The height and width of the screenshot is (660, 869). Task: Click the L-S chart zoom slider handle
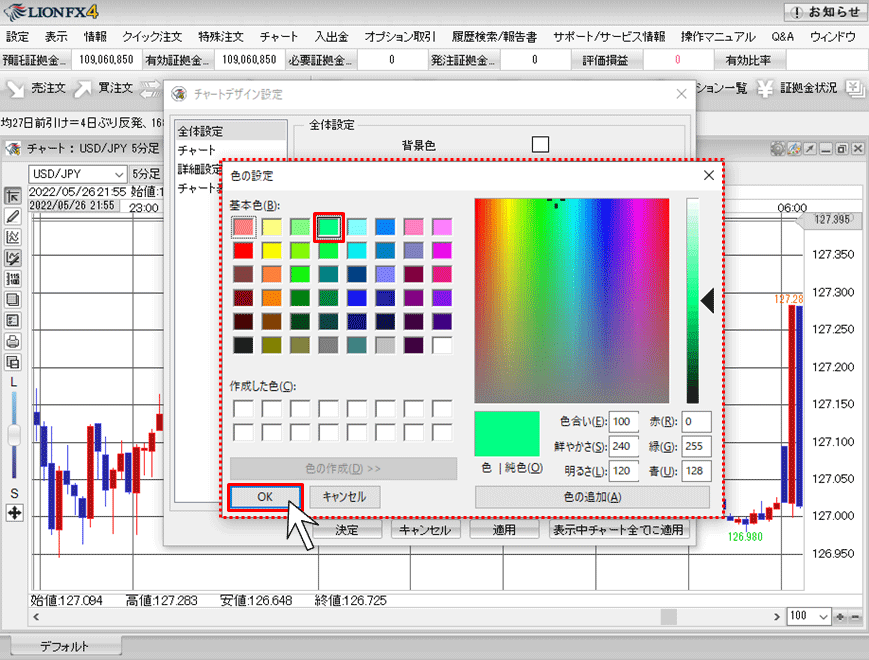tap(14, 435)
